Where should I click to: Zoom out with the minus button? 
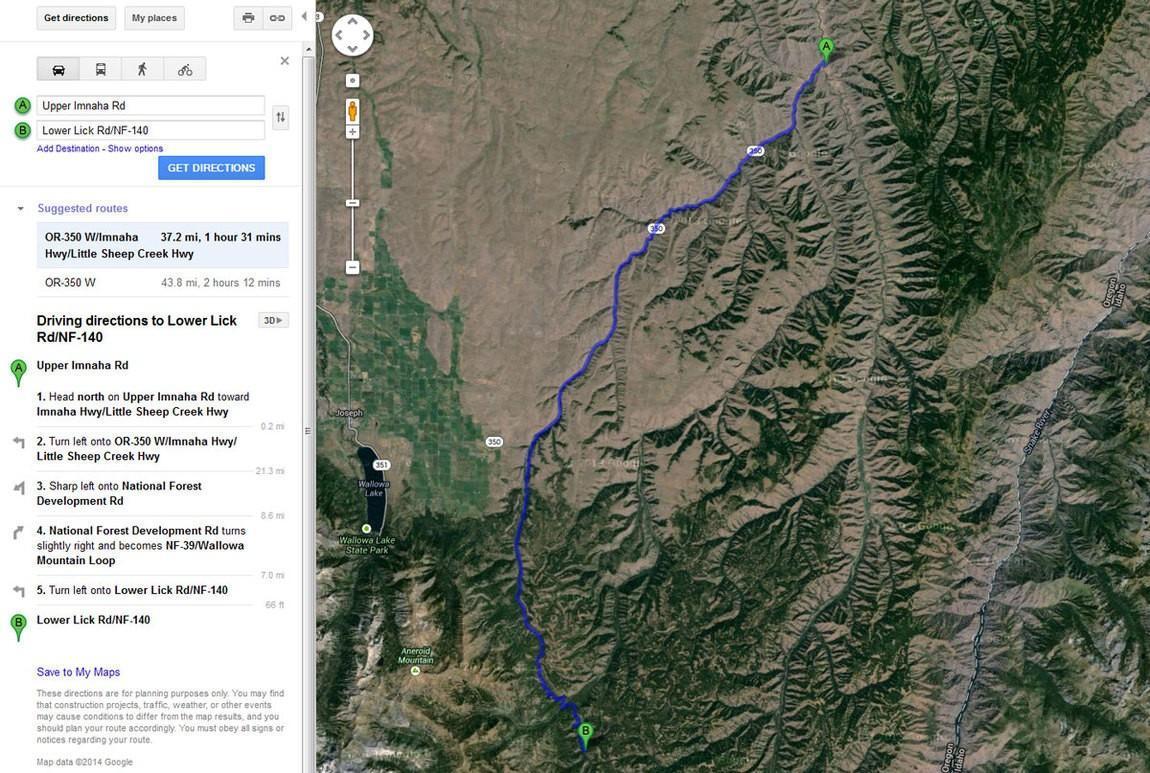tap(353, 267)
